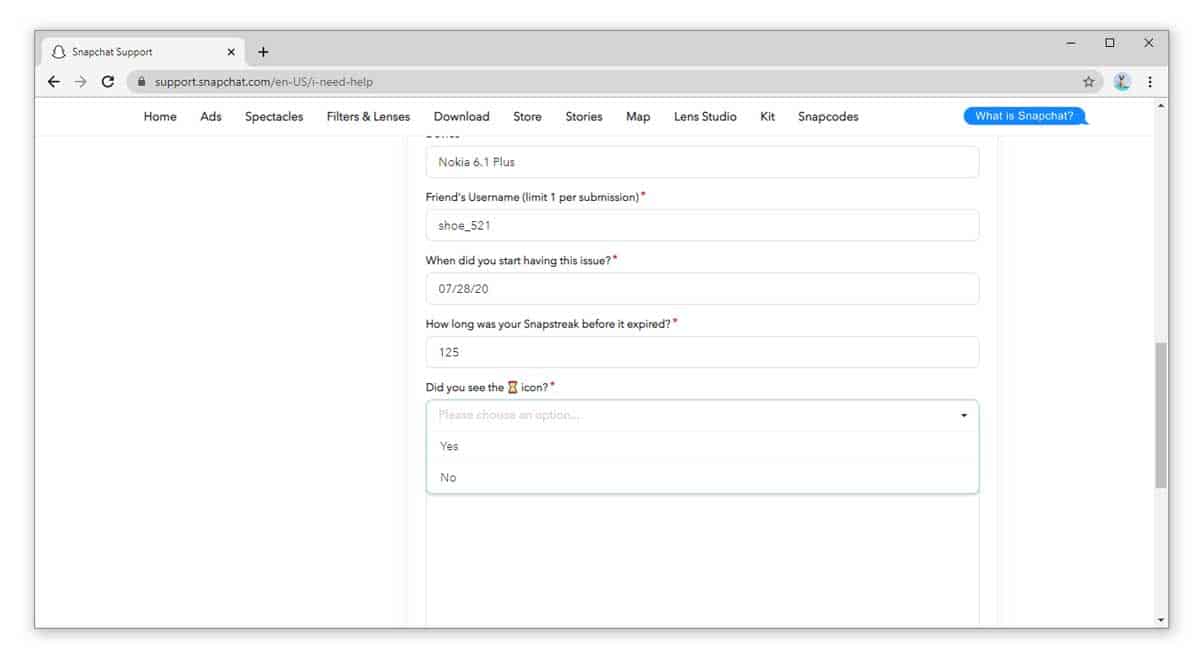Click the 'When did you start' label
Screen dimensions: 1200x662
click(x=521, y=260)
